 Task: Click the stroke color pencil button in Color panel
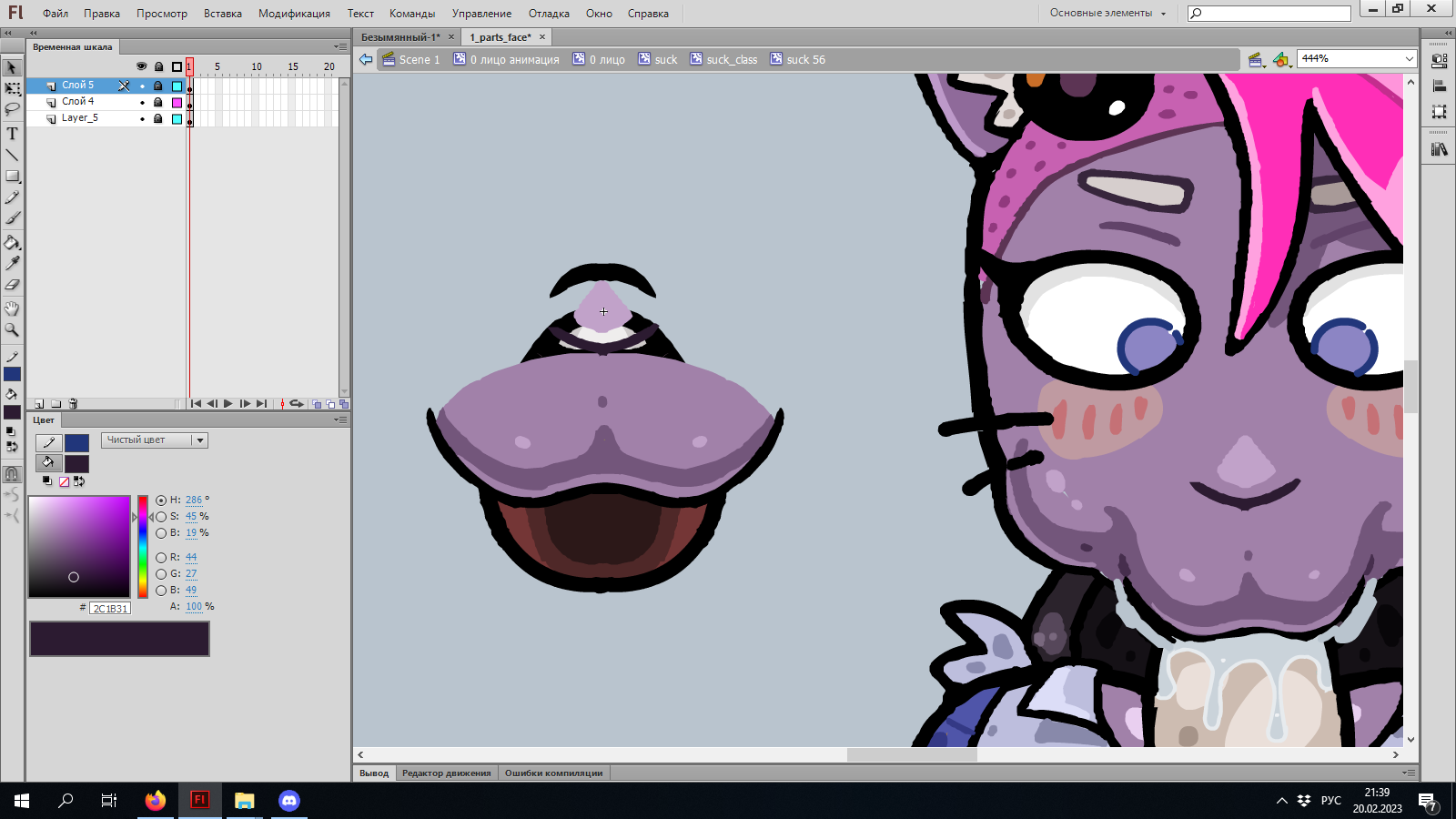point(49,442)
